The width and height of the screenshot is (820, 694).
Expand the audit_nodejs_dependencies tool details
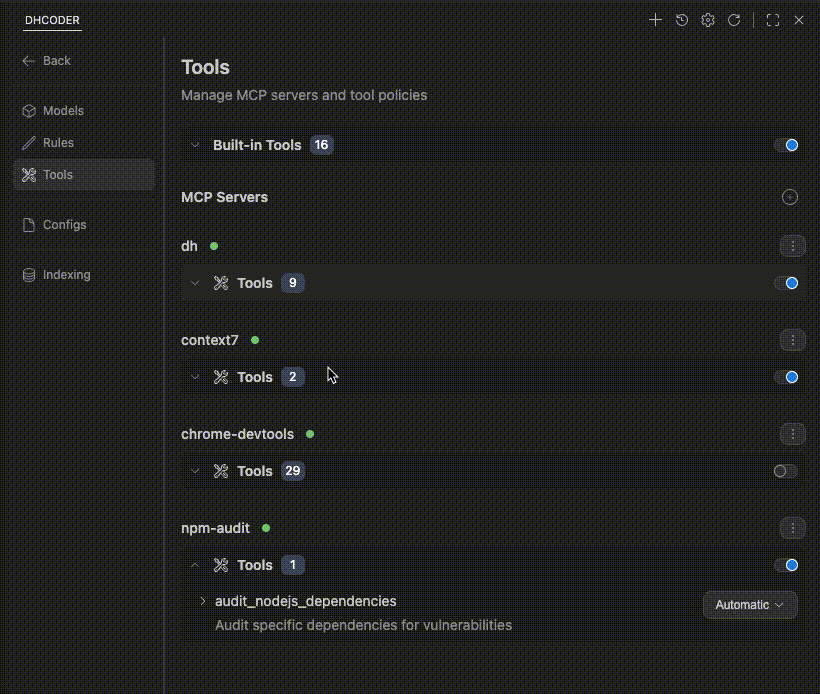click(x=203, y=601)
